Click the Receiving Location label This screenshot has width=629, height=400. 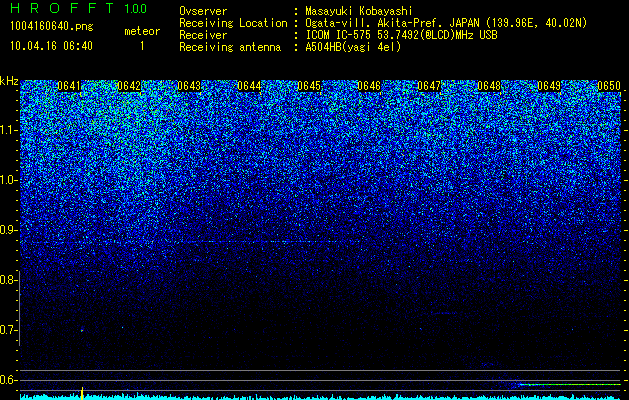233,24
